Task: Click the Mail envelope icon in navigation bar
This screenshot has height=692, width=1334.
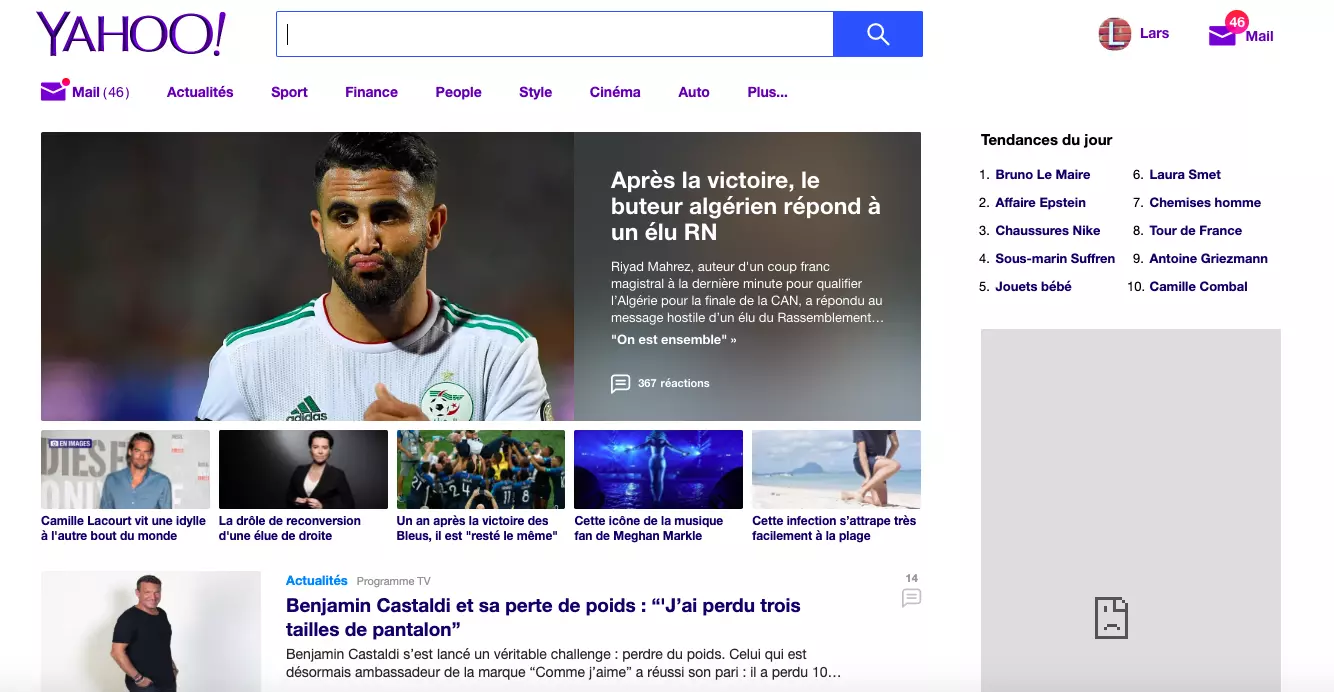Action: [x=54, y=90]
